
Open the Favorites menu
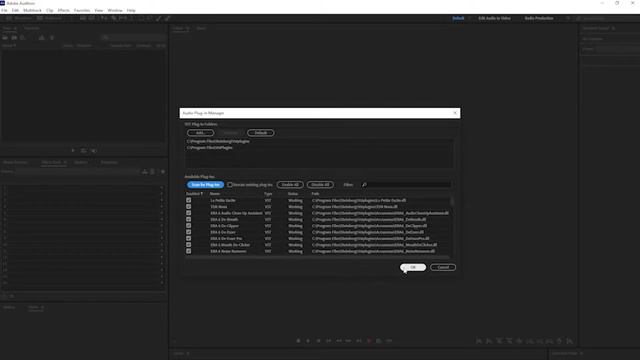82,10
